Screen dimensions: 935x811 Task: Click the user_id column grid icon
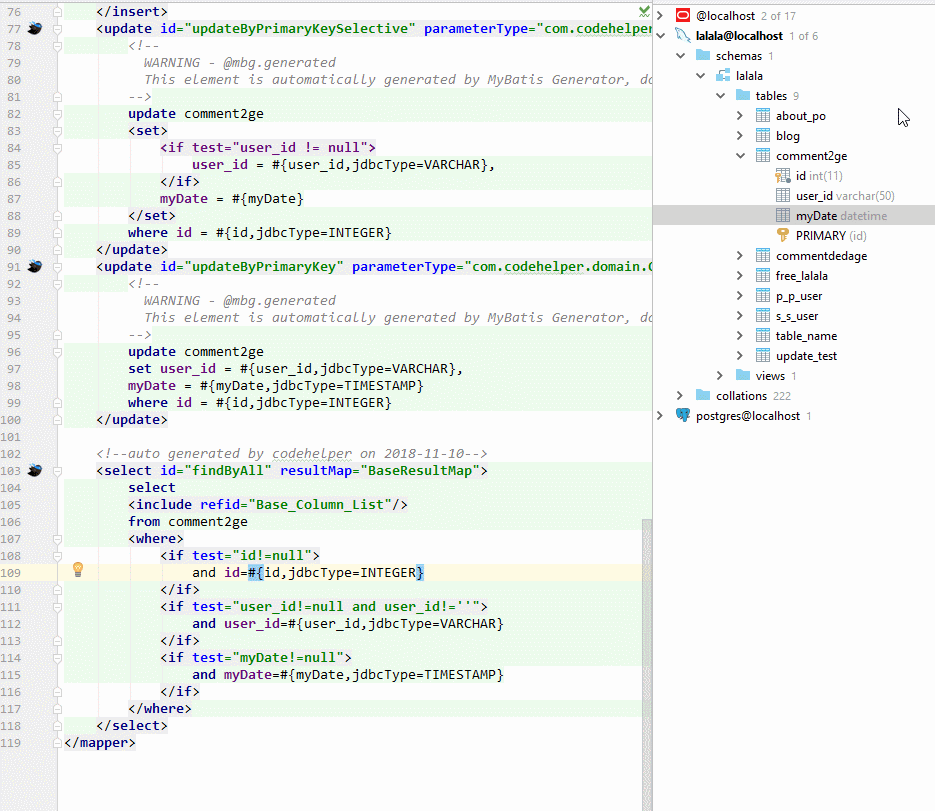pos(782,195)
